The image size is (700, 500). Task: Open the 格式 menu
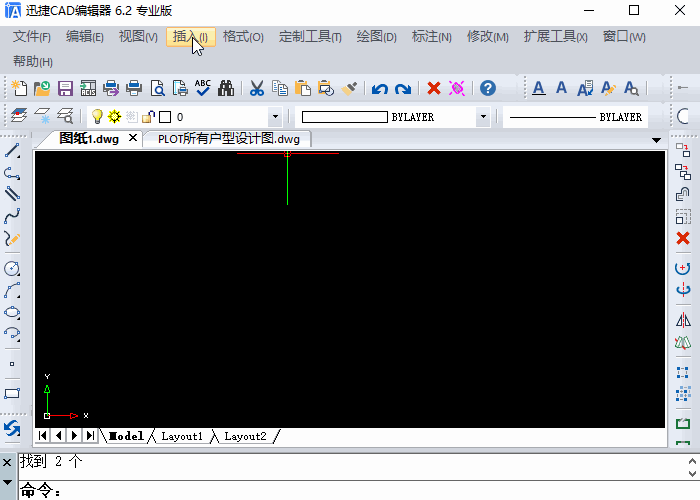point(243,37)
